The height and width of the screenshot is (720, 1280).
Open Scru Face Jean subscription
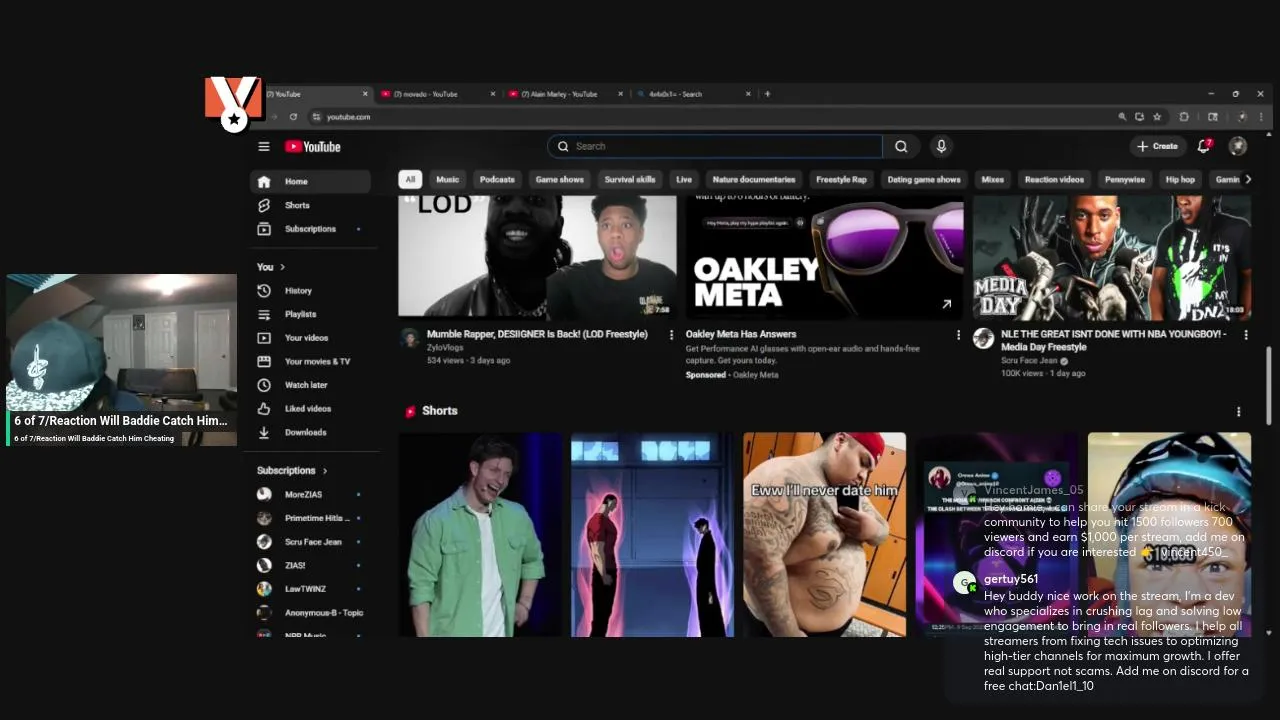pyautogui.click(x=310, y=541)
